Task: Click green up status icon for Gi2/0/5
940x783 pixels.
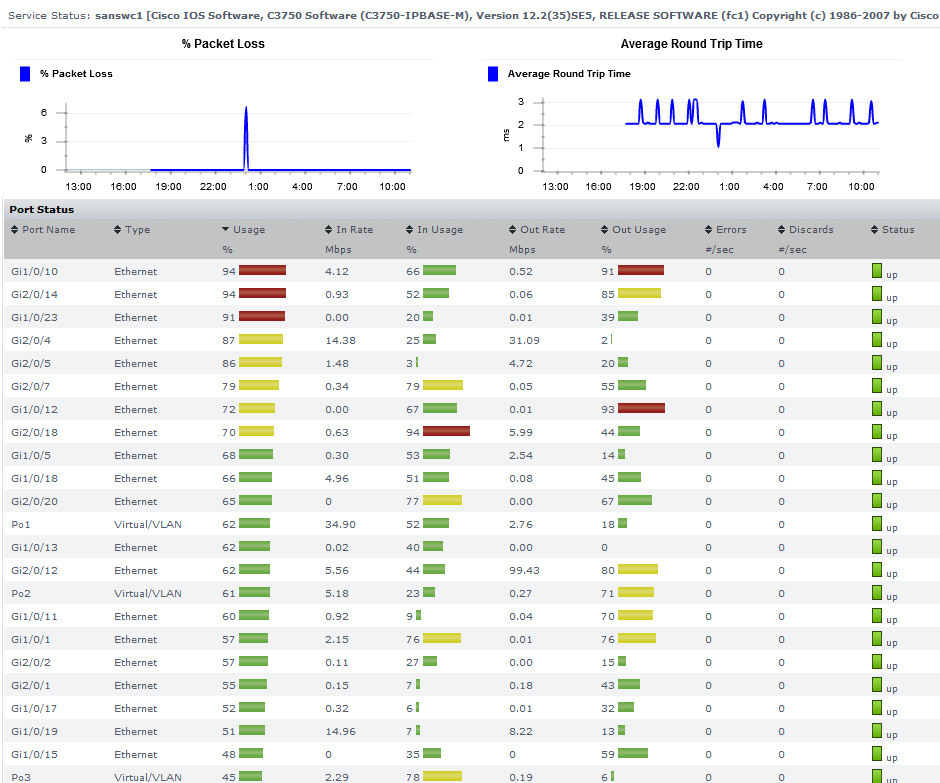Action: click(876, 363)
